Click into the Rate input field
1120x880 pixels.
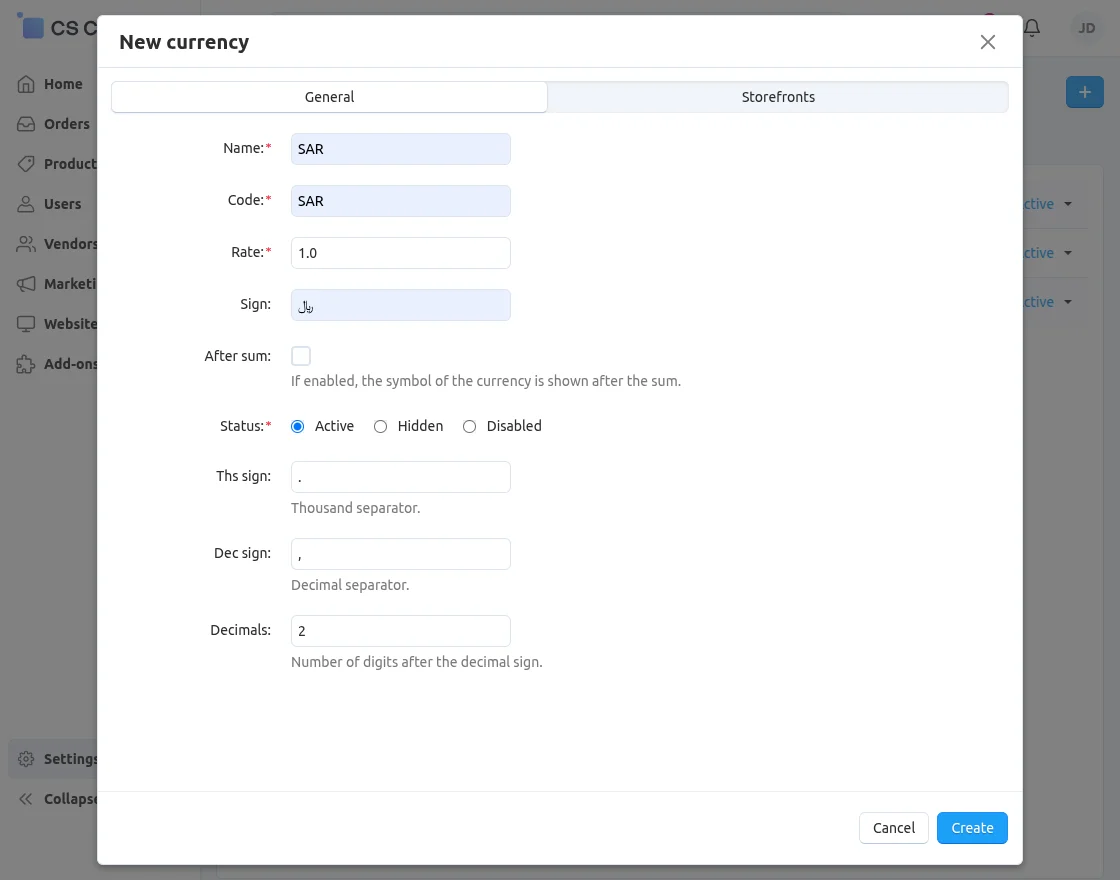click(x=400, y=253)
